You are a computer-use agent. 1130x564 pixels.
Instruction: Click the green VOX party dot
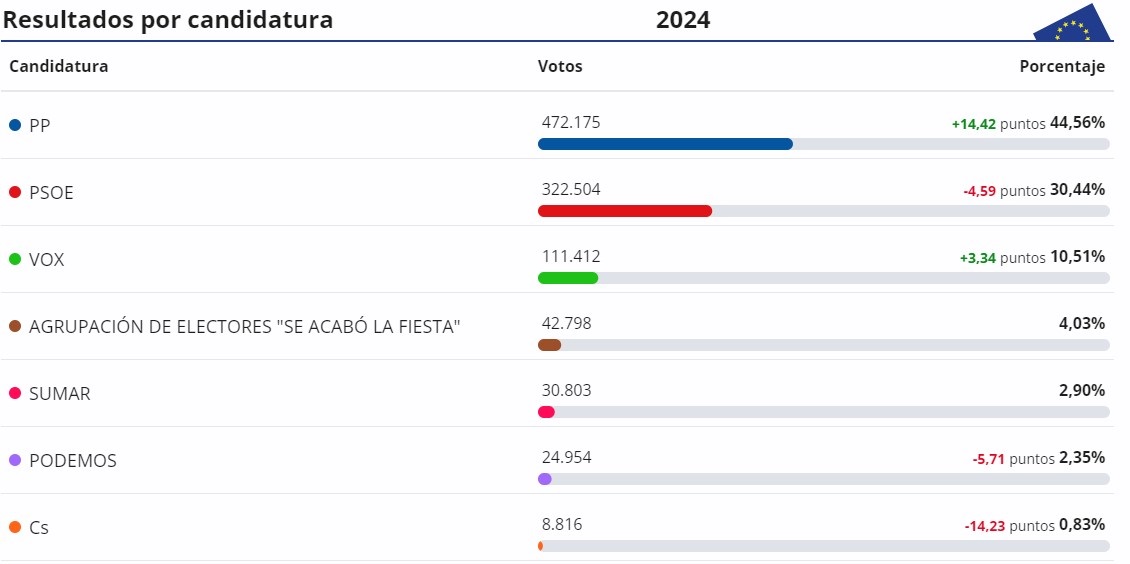pyautogui.click(x=15, y=259)
